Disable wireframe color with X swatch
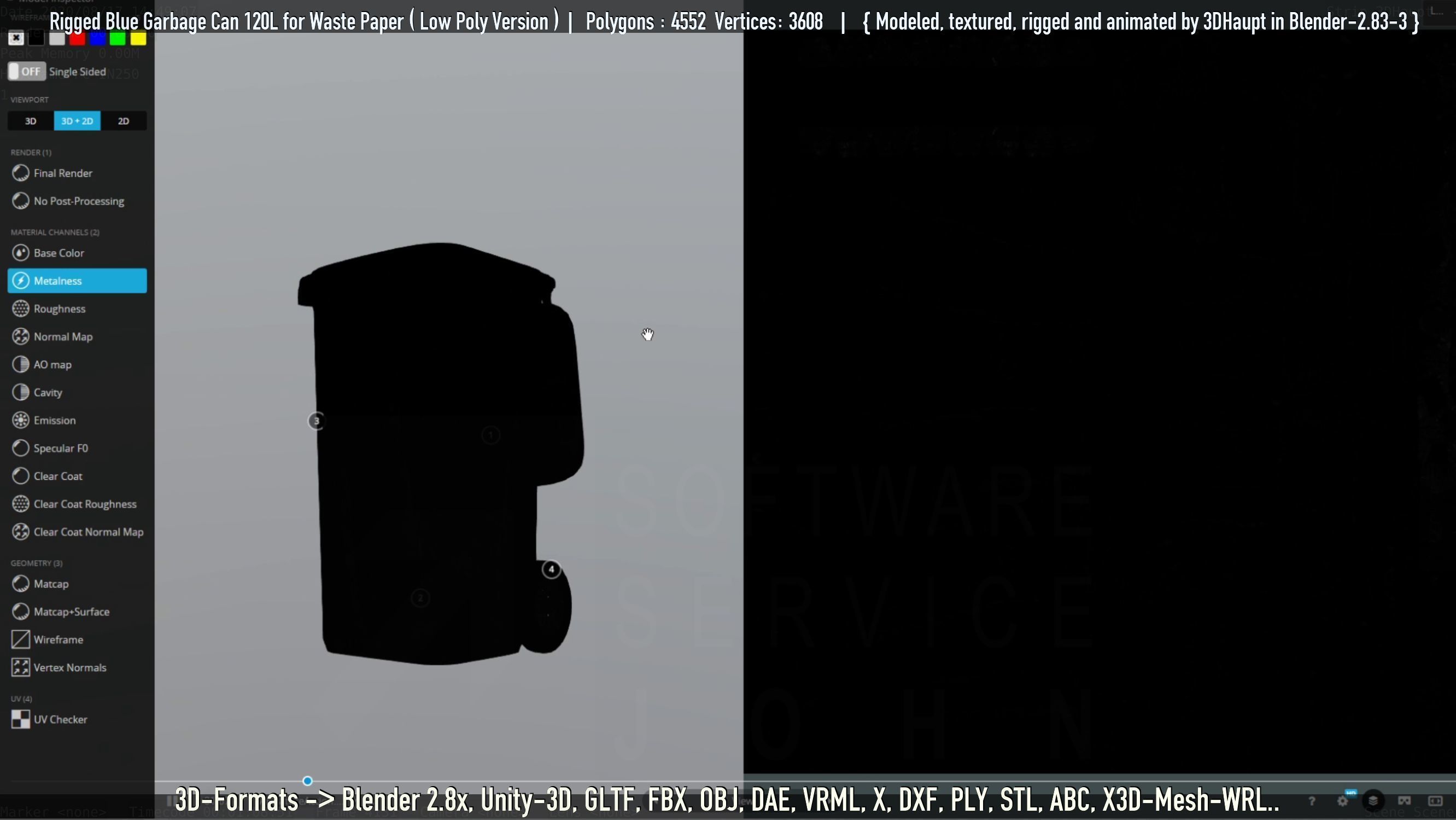 point(16,38)
